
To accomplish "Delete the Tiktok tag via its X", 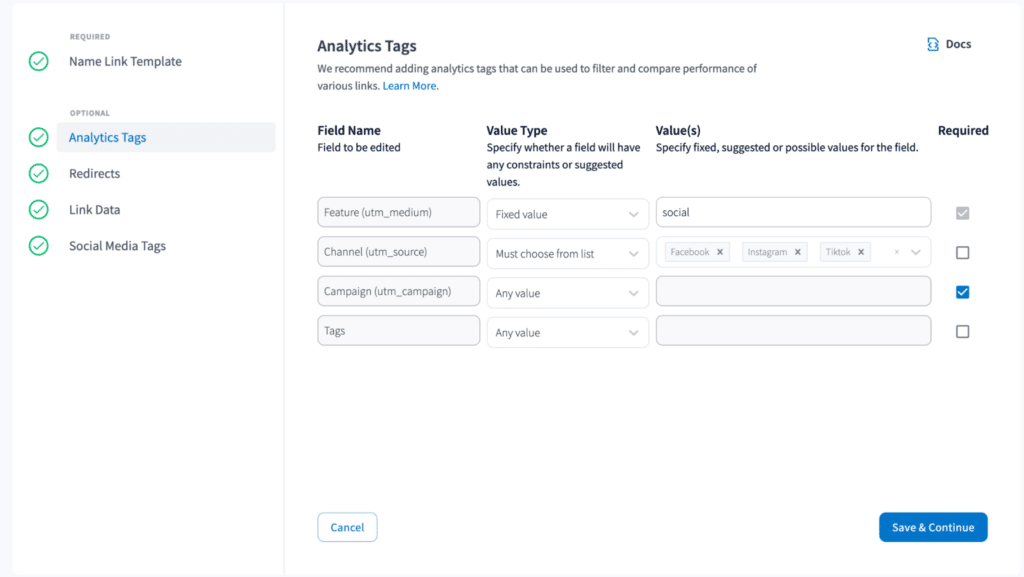I will (861, 252).
